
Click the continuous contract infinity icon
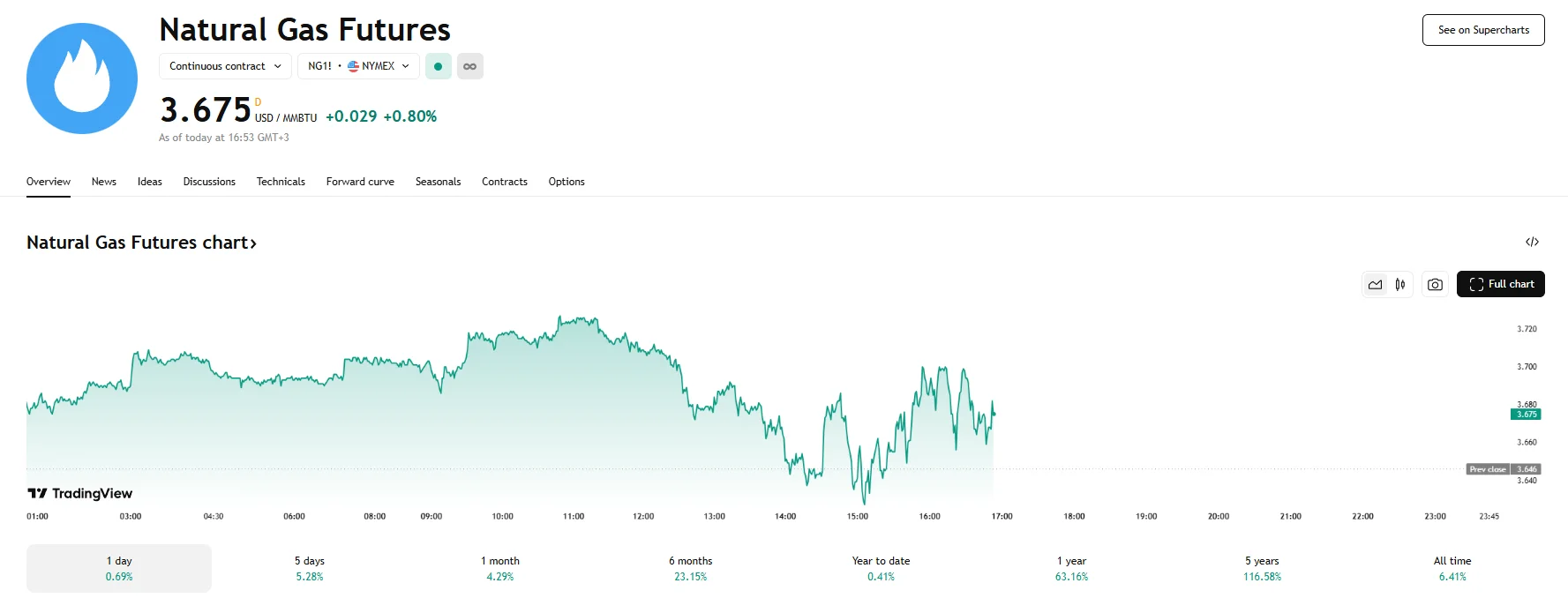(x=469, y=66)
